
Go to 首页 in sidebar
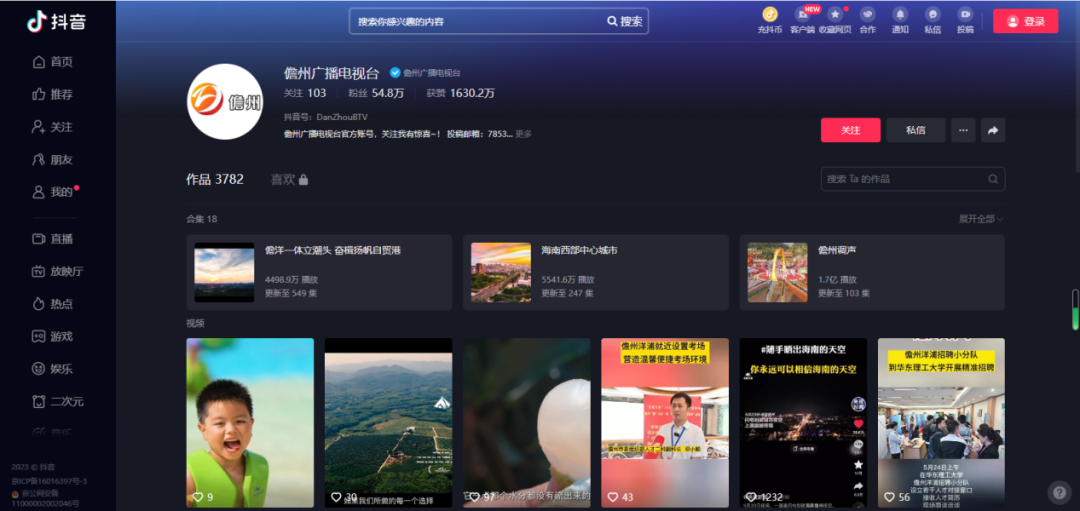click(x=53, y=62)
